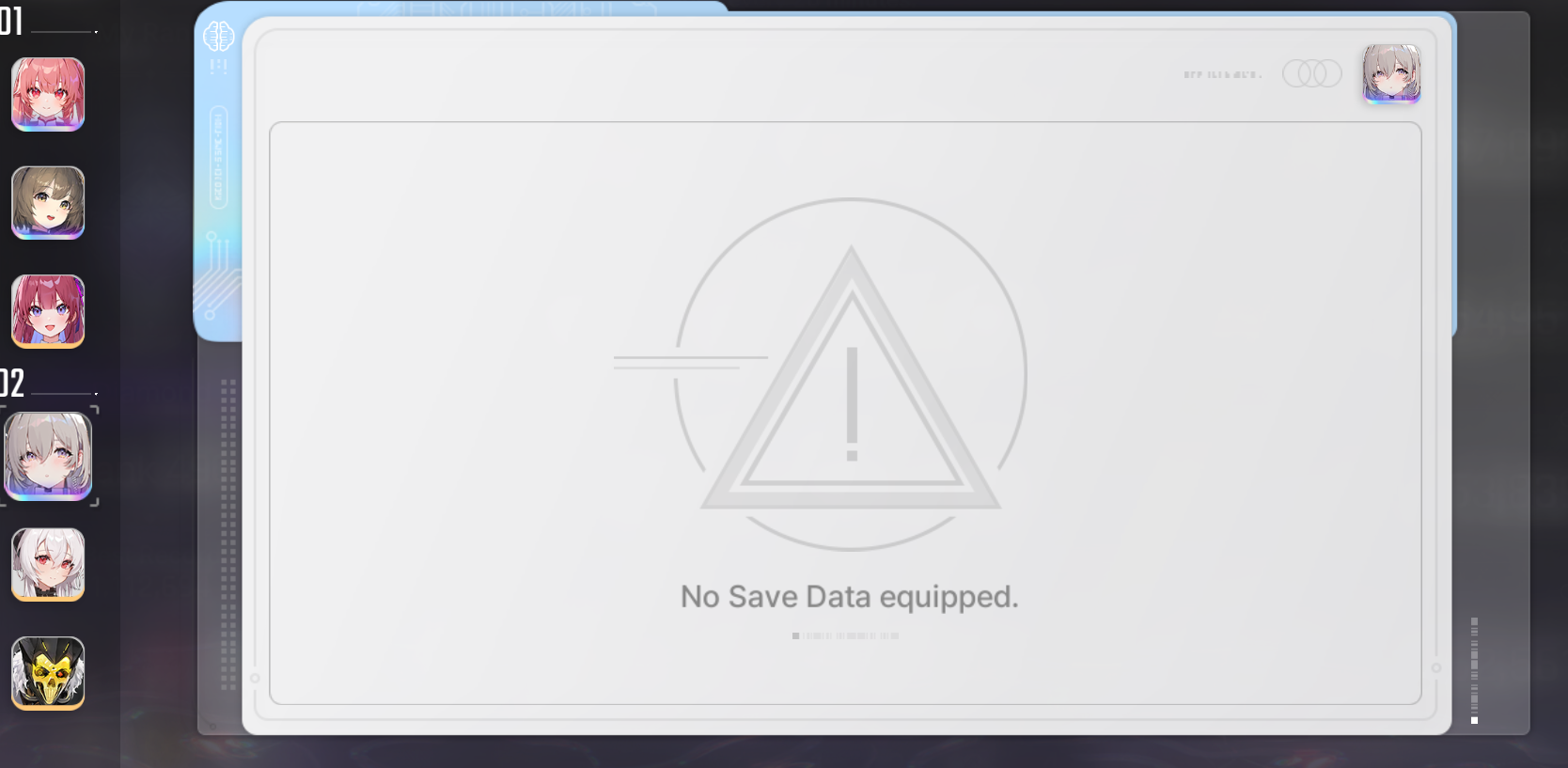Select the highlighted gray-haired character in team 02
Screen dimensions: 1568x768
coord(48,456)
